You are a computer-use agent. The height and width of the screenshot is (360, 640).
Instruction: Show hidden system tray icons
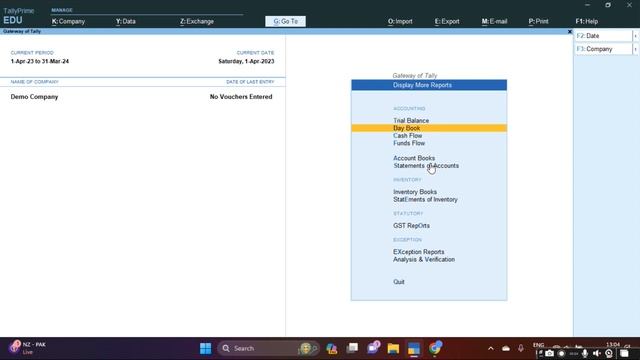(491, 348)
